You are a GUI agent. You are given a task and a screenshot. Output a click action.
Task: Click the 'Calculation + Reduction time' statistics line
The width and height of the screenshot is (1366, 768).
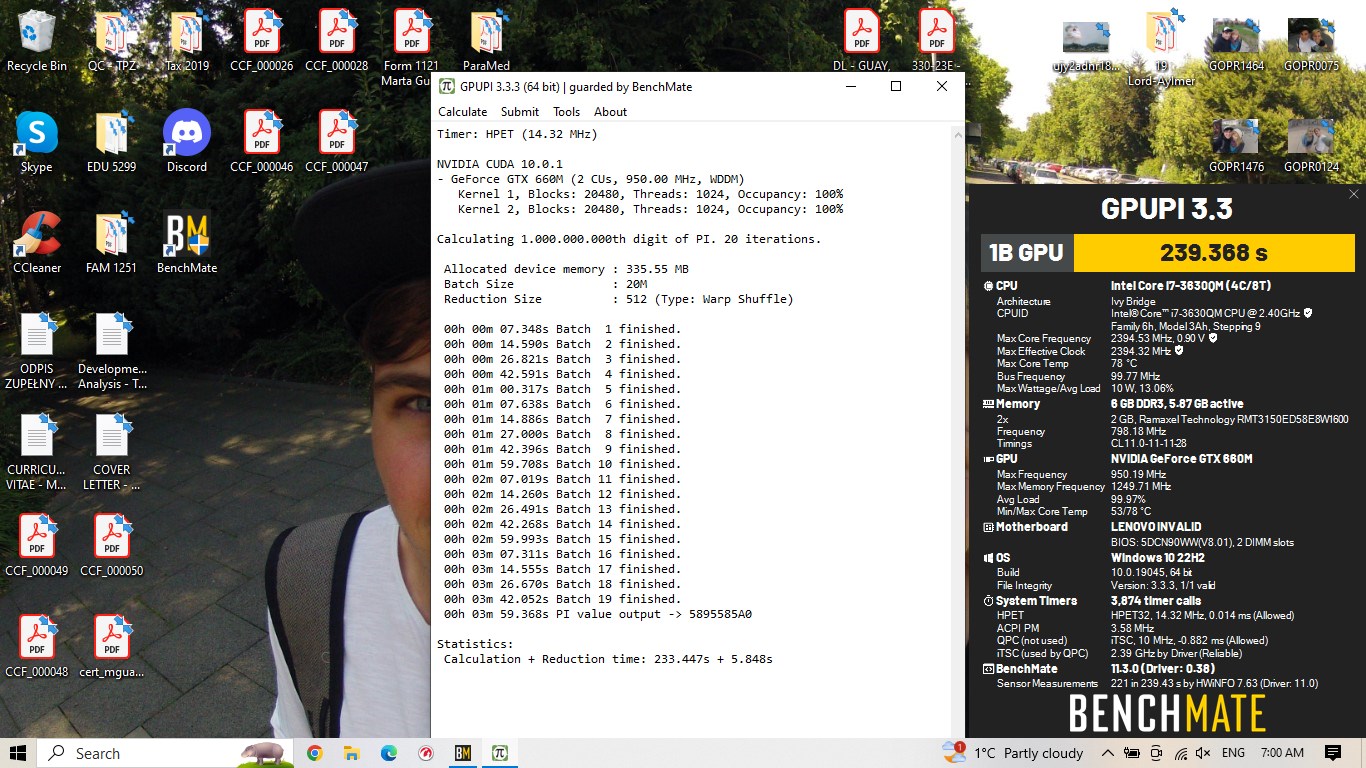tap(608, 659)
